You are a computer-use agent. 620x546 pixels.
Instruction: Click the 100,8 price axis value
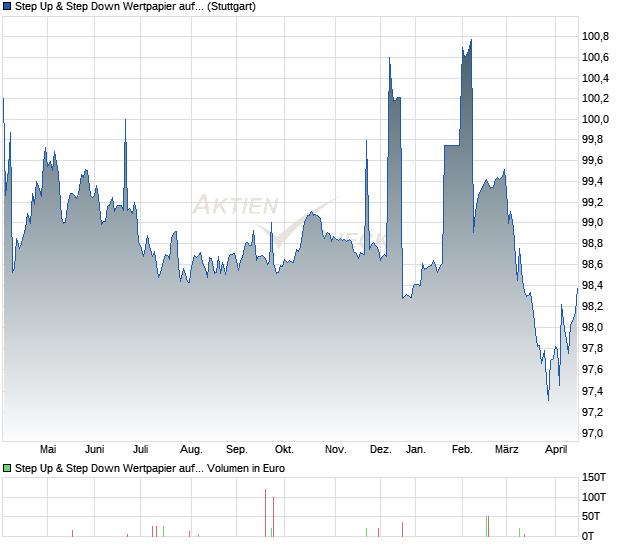[x=595, y=36]
